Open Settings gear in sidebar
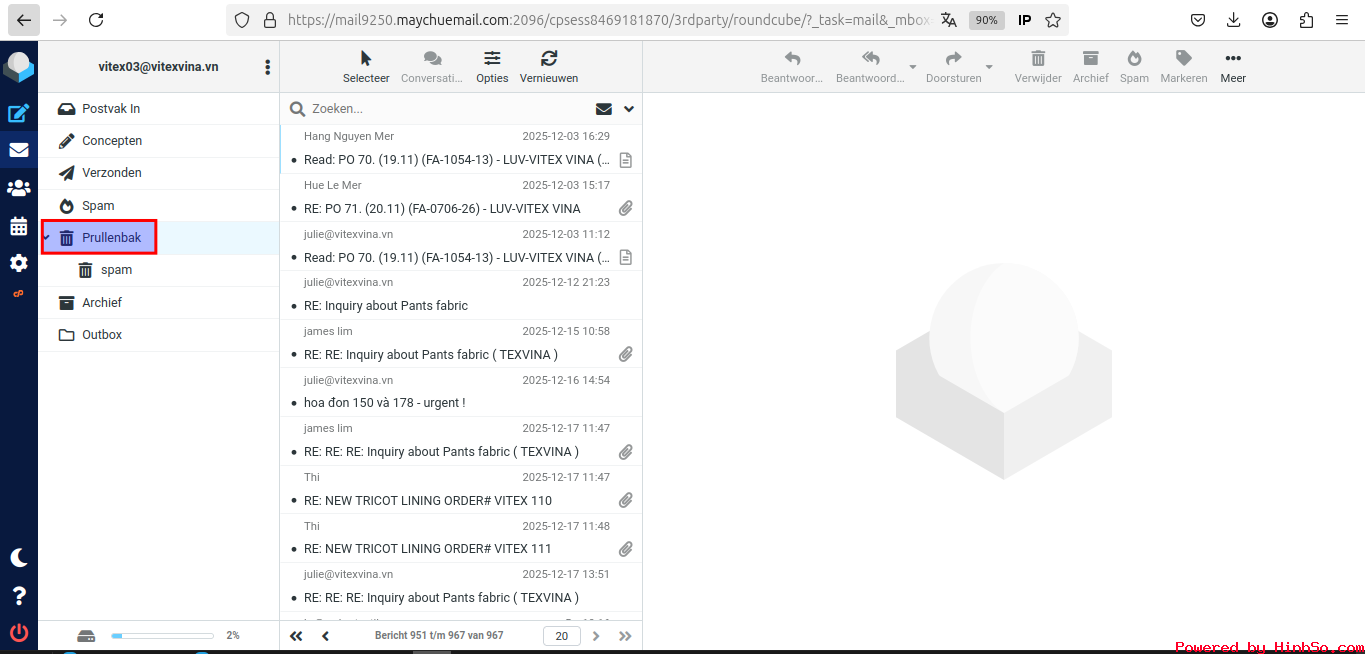The height and width of the screenshot is (654, 1365). tap(18, 263)
